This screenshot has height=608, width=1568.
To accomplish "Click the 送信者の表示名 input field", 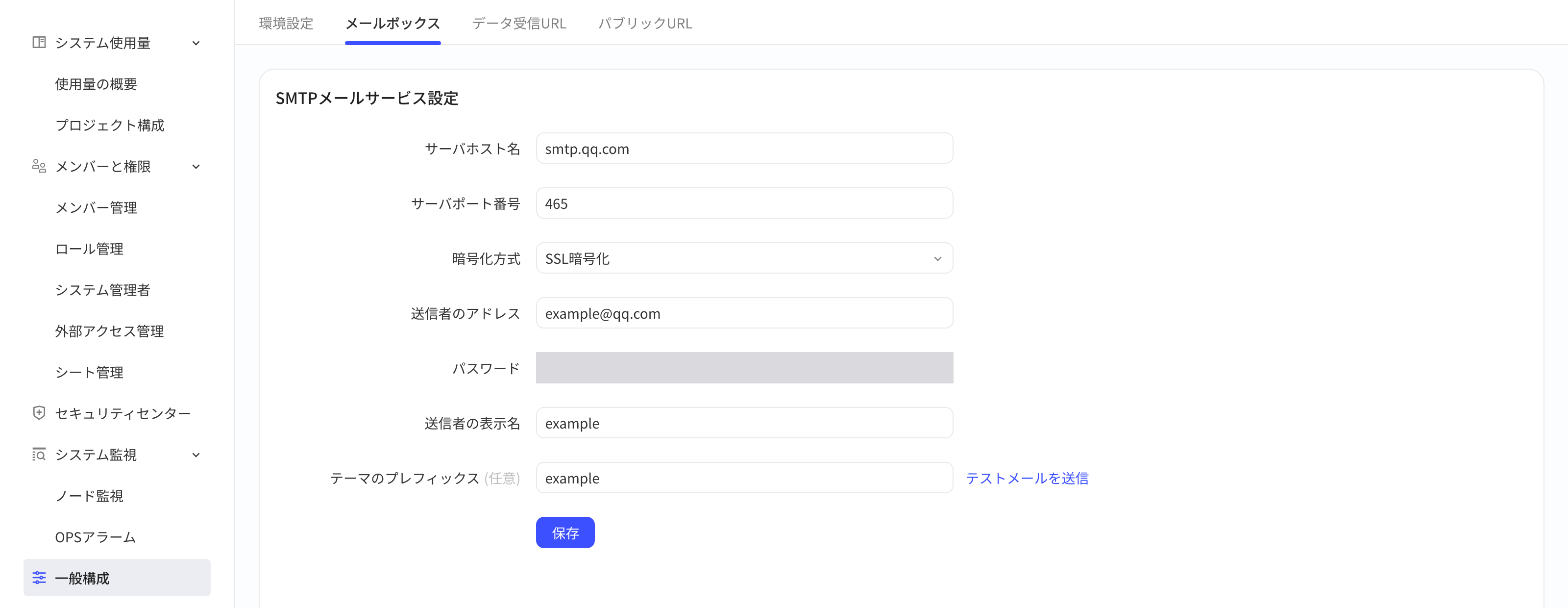I will pos(744,423).
